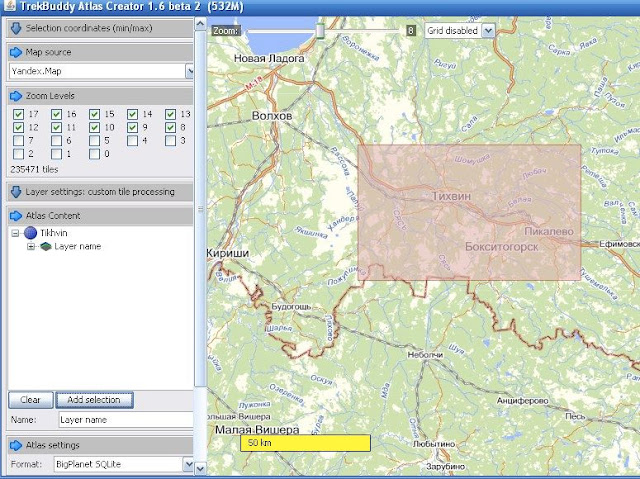Collapse the Atlas Content panel arrow
Screen dimensions: 640x479
click(x=16, y=215)
